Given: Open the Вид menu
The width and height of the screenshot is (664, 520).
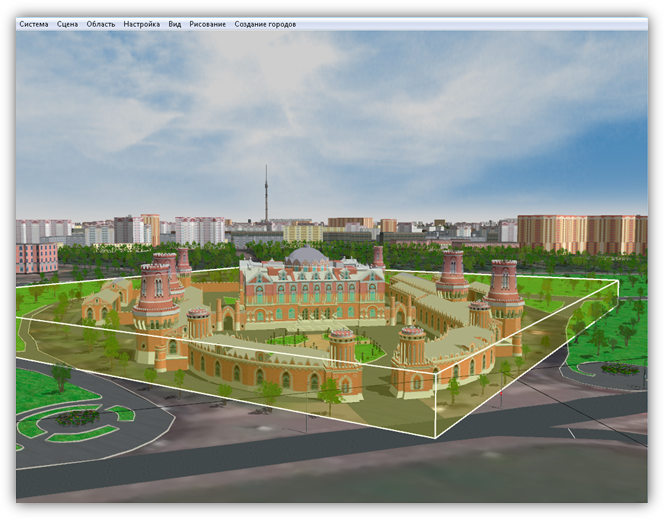Looking at the screenshot, I should coord(175,24).
